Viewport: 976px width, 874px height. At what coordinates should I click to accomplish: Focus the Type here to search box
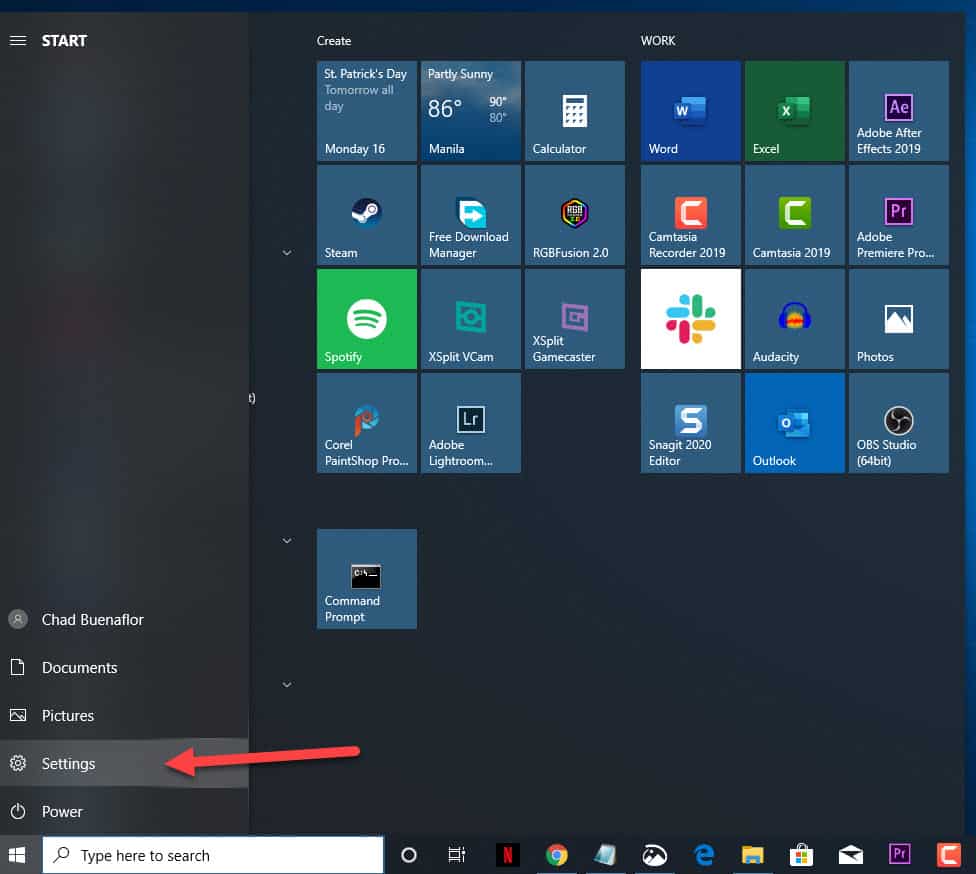pyautogui.click(x=213, y=855)
